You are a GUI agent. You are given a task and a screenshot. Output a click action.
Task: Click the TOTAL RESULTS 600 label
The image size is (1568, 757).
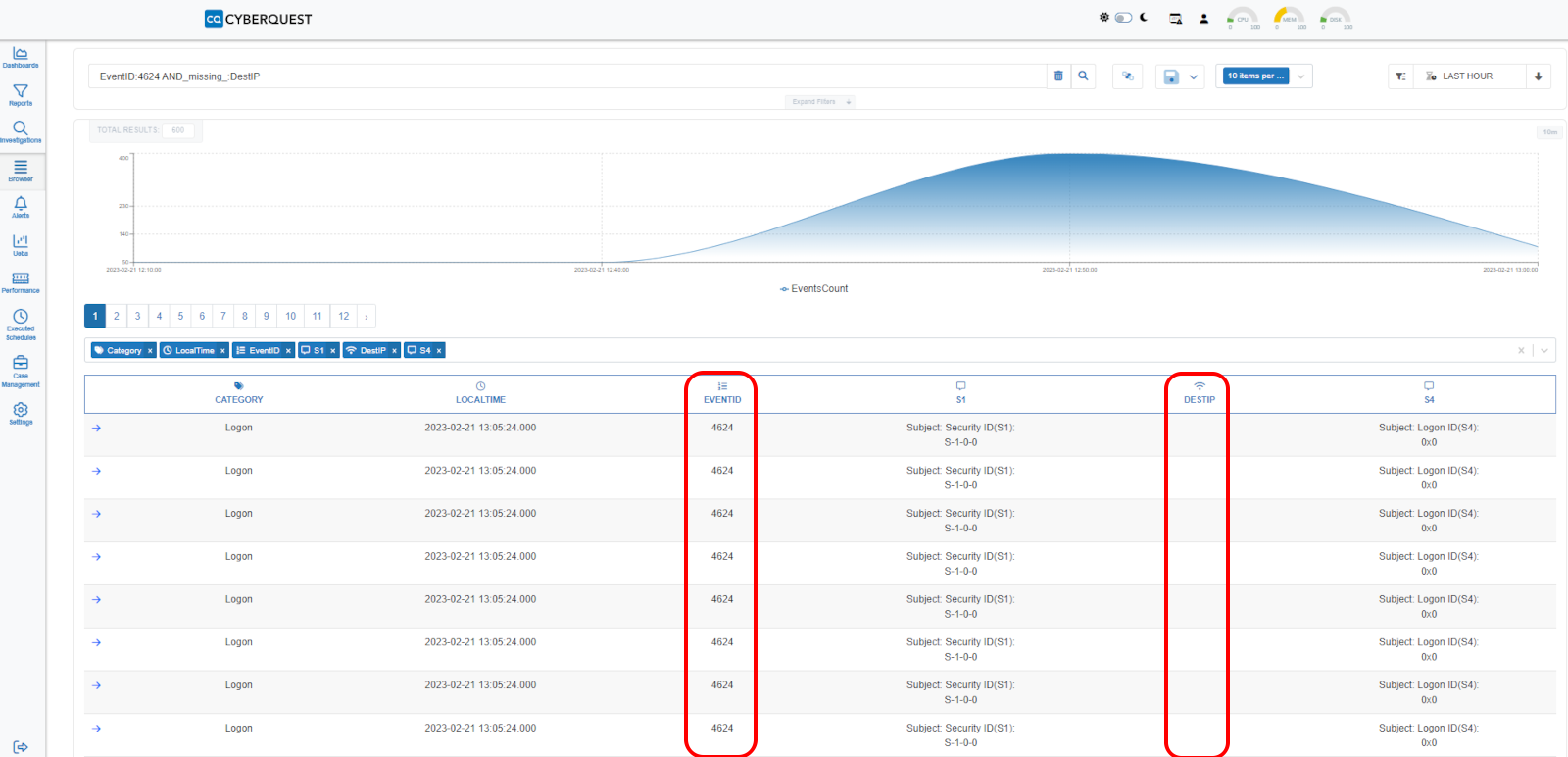[x=145, y=130]
